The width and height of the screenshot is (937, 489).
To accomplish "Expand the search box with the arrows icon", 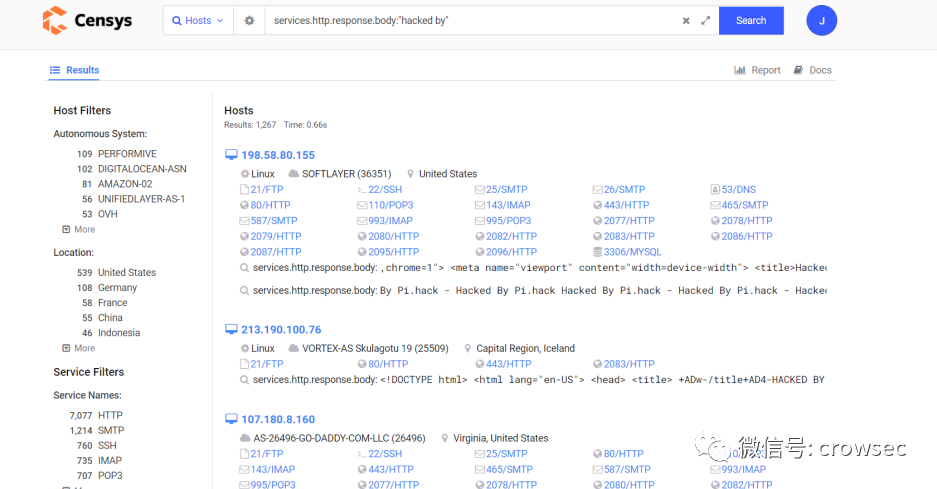I will click(x=706, y=20).
